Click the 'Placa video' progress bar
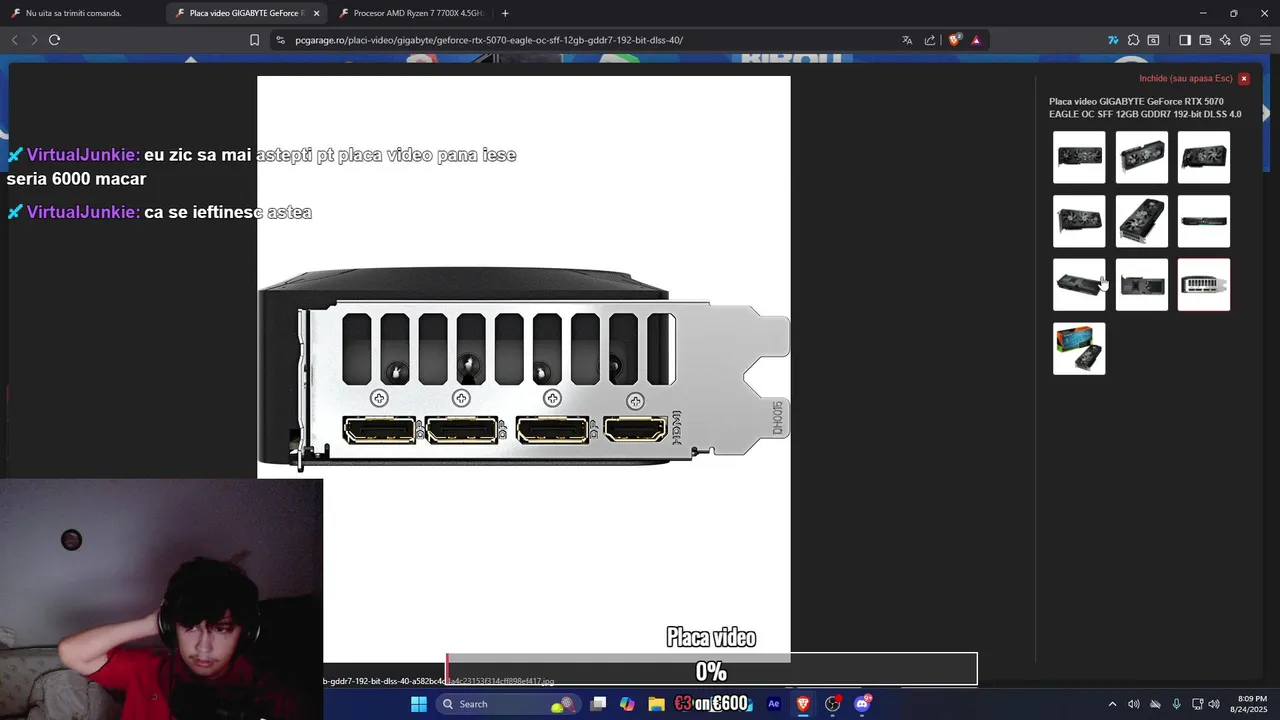The width and height of the screenshot is (1280, 720). tap(711, 668)
